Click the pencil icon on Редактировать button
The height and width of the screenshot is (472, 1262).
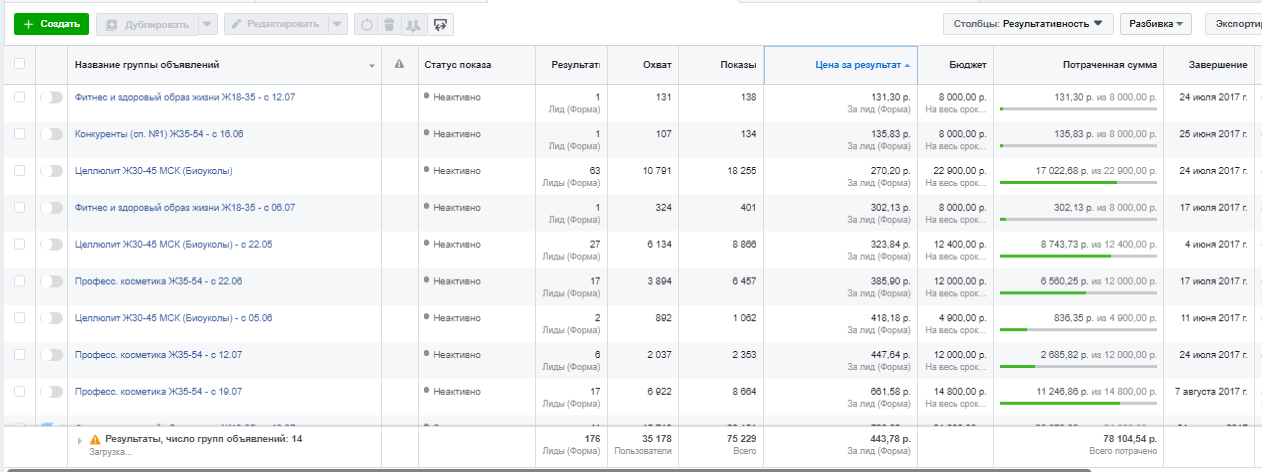coord(237,24)
